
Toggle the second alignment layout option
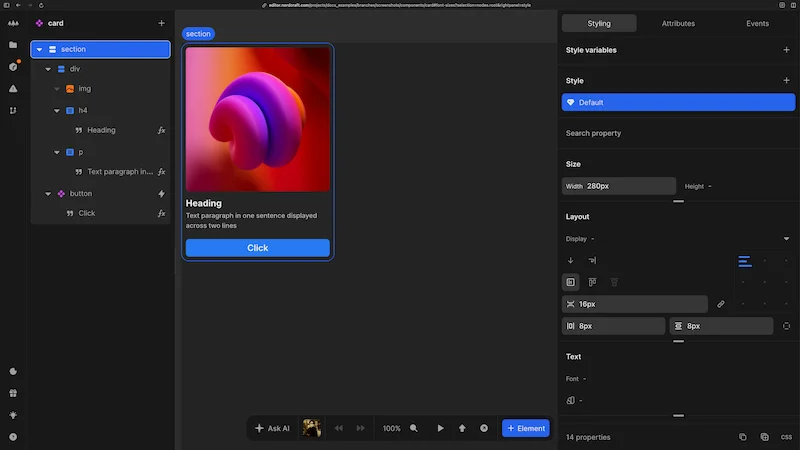[592, 282]
